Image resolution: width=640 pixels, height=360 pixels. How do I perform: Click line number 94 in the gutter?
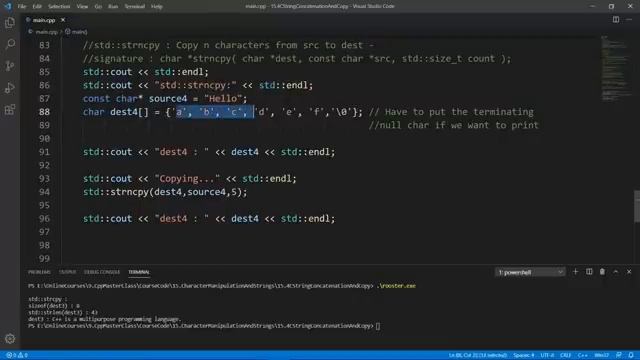44,192
